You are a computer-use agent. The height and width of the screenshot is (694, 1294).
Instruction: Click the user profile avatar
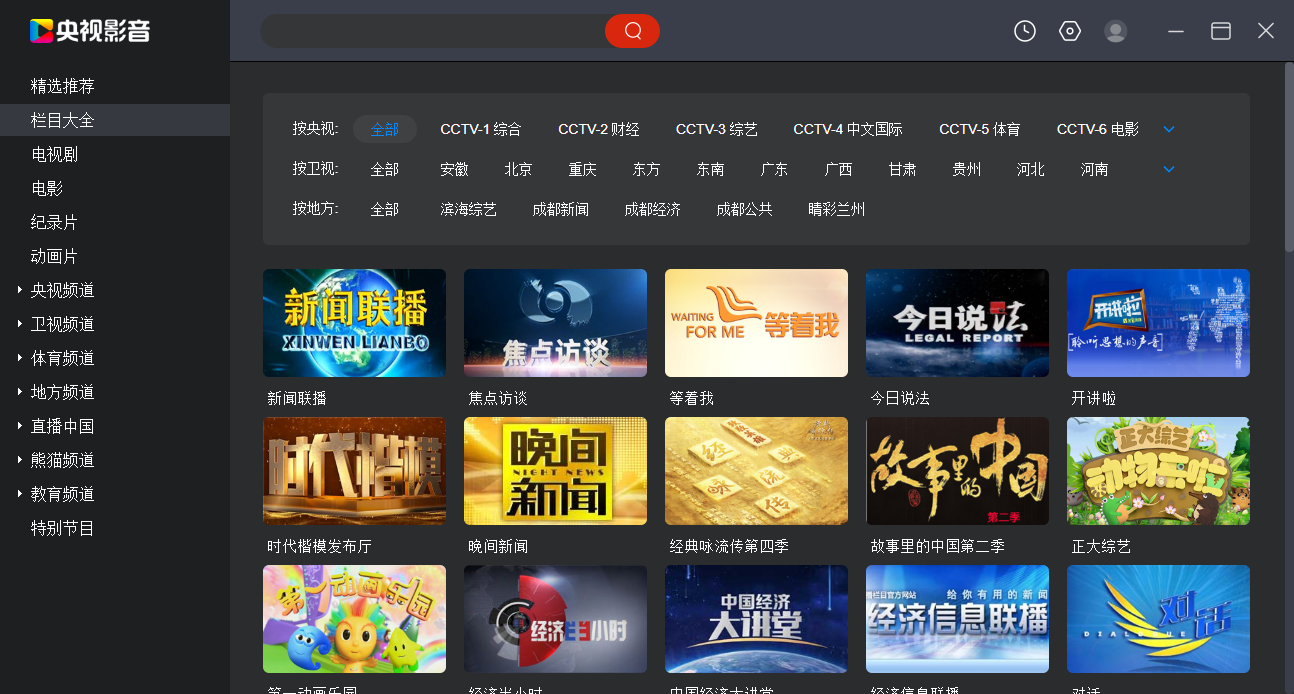tap(1115, 31)
